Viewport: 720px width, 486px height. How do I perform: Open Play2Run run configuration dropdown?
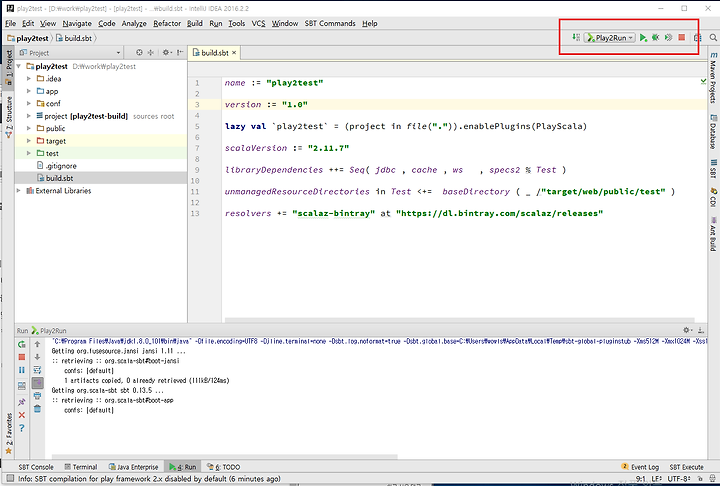pyautogui.click(x=610, y=38)
